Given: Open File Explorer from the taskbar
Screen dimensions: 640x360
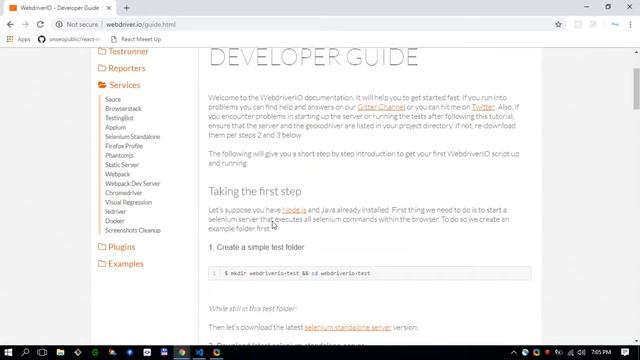Looking at the screenshot, I should (60, 352).
